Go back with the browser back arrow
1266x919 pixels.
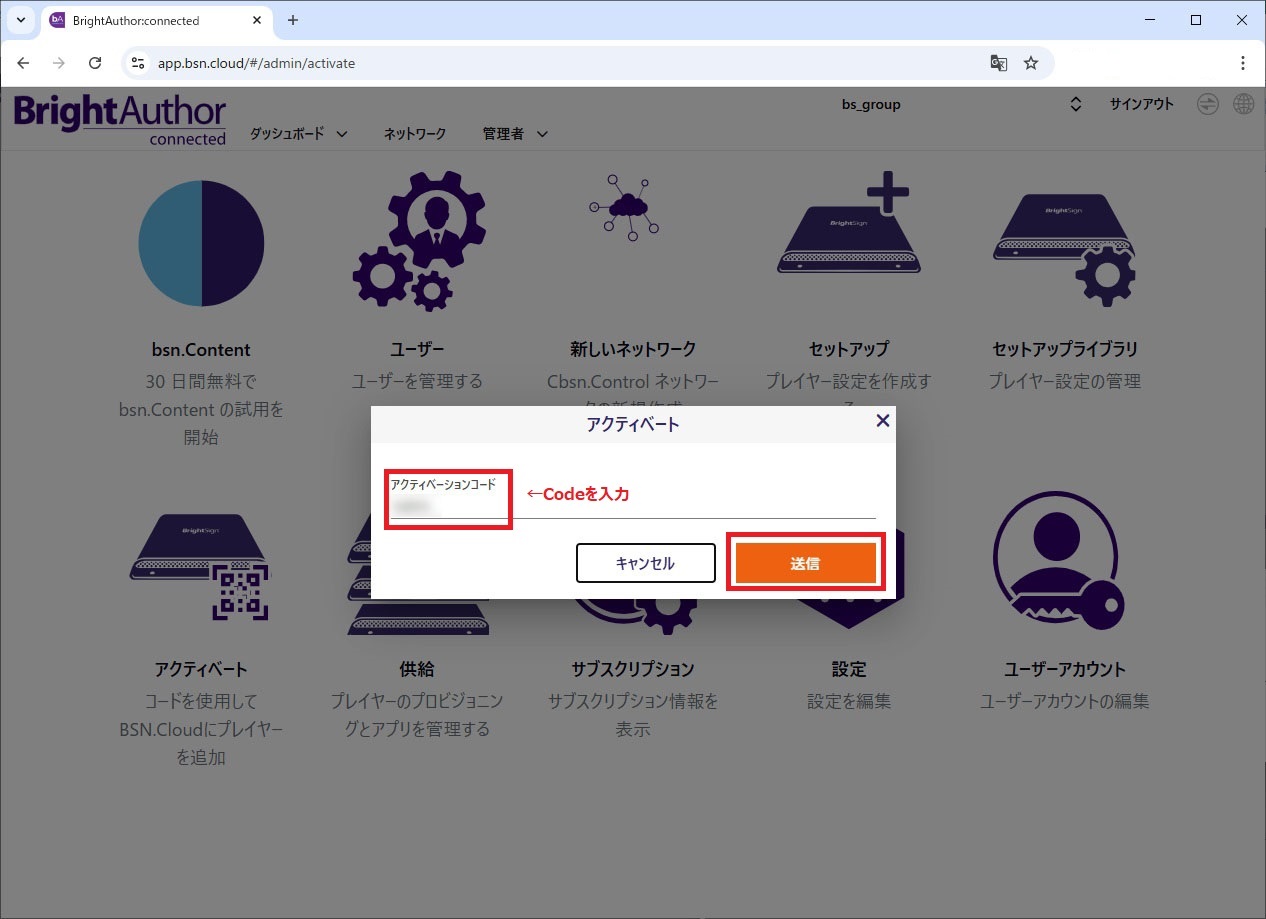click(x=24, y=63)
